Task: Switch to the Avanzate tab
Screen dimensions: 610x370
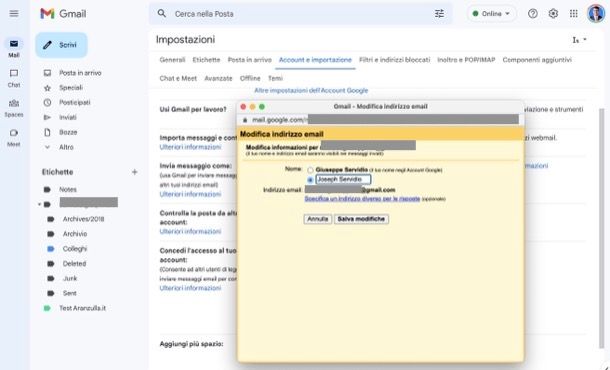Action: [218, 78]
